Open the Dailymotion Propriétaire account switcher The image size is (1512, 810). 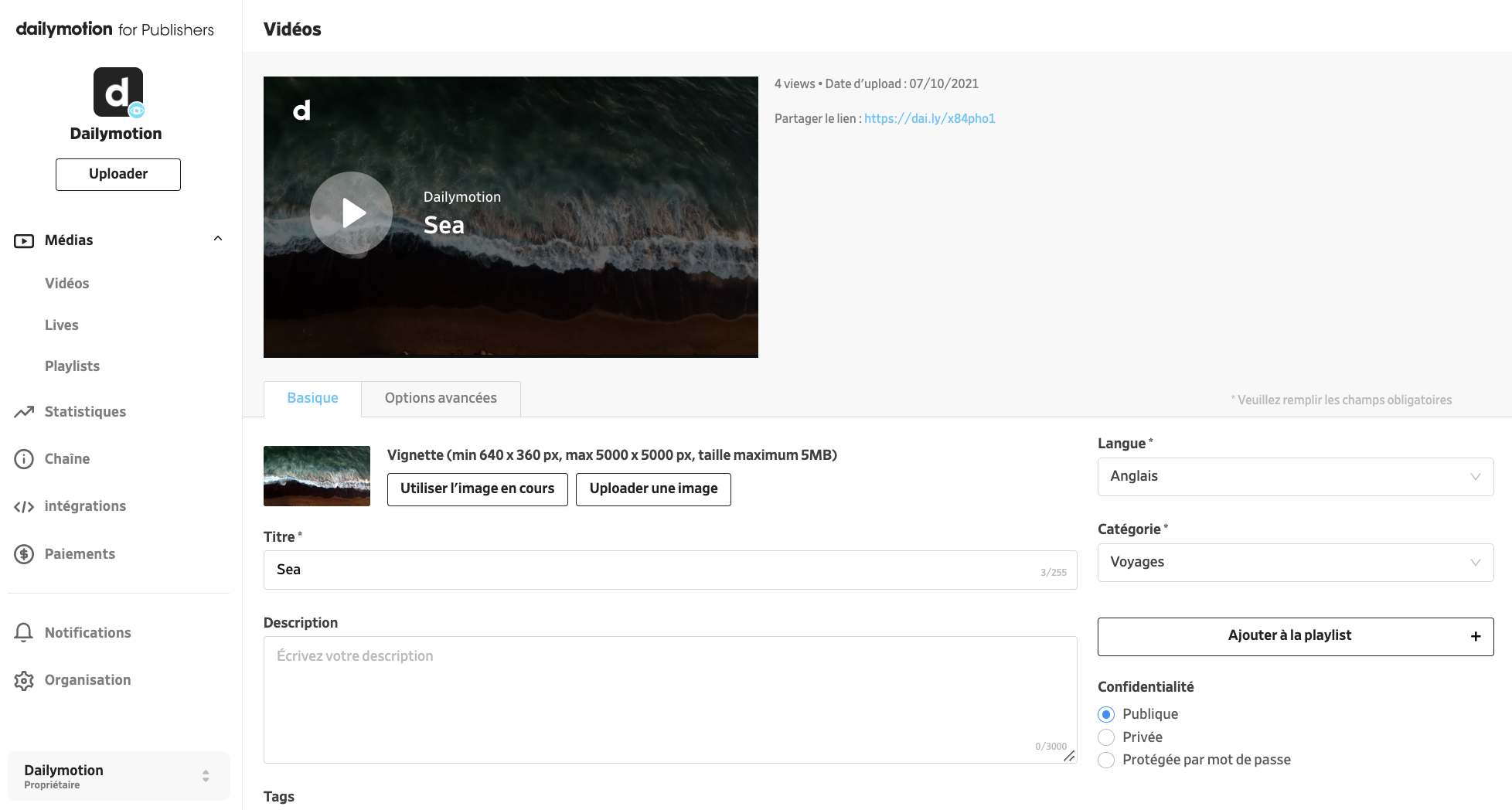[119, 776]
